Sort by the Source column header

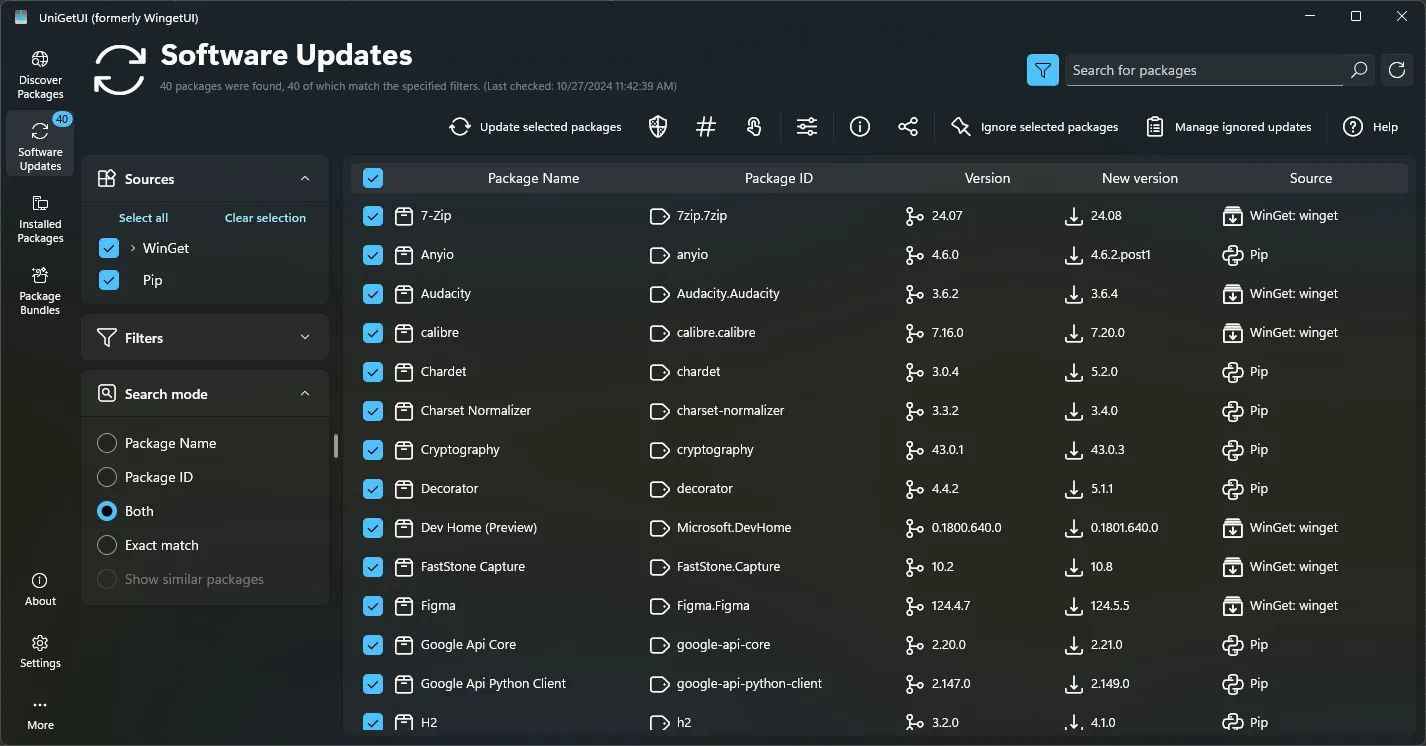(x=1311, y=178)
